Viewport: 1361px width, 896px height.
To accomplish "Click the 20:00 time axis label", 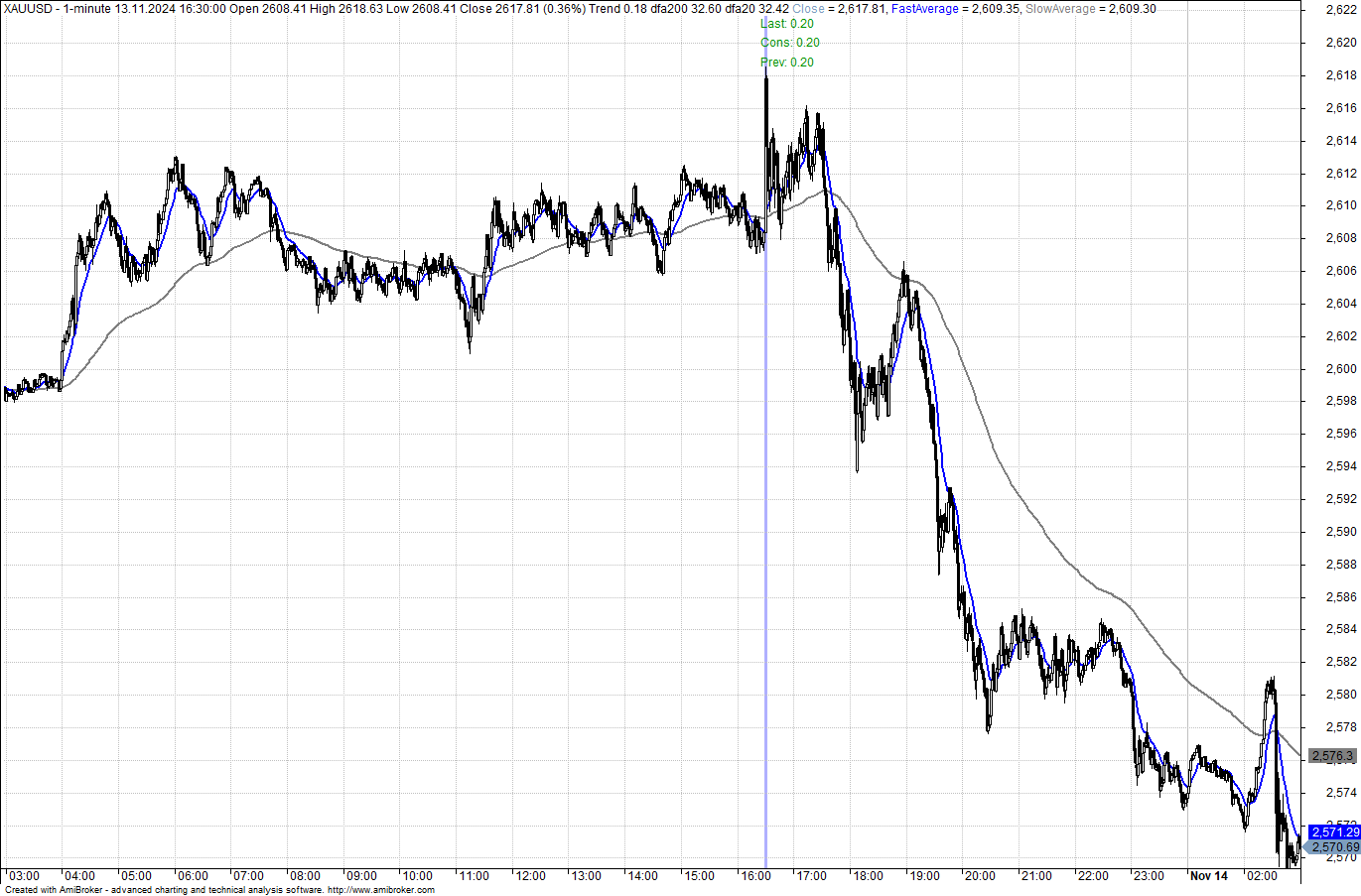I will point(980,876).
